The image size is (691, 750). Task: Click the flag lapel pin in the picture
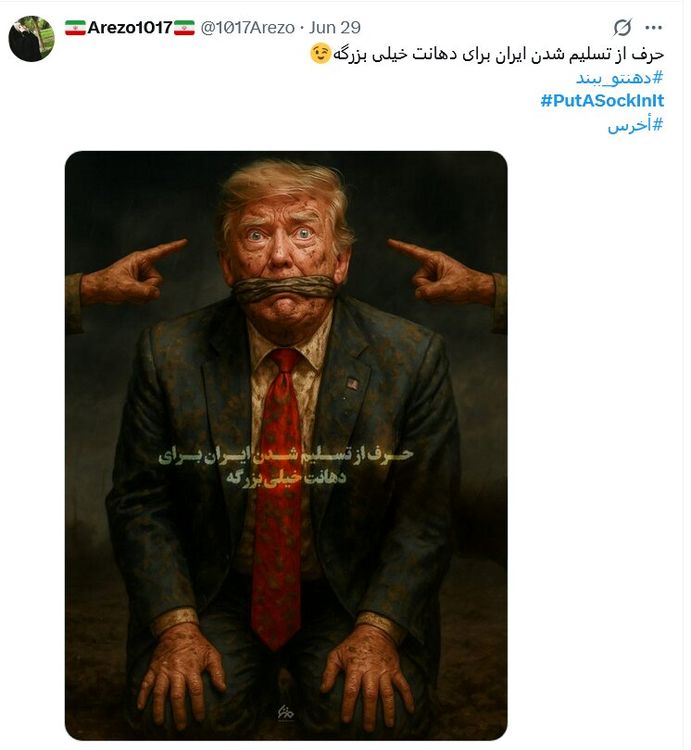coord(352,384)
